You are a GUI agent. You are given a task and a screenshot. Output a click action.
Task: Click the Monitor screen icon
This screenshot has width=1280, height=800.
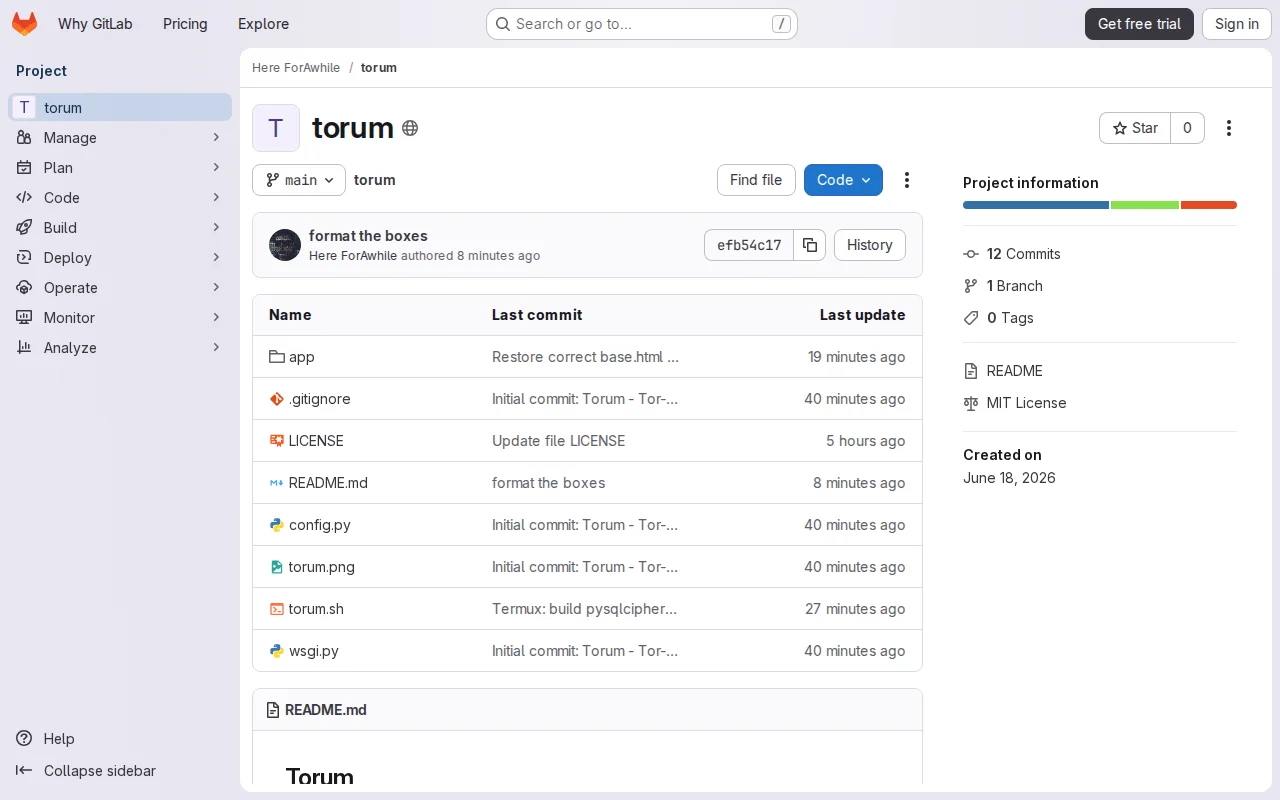(x=24, y=317)
